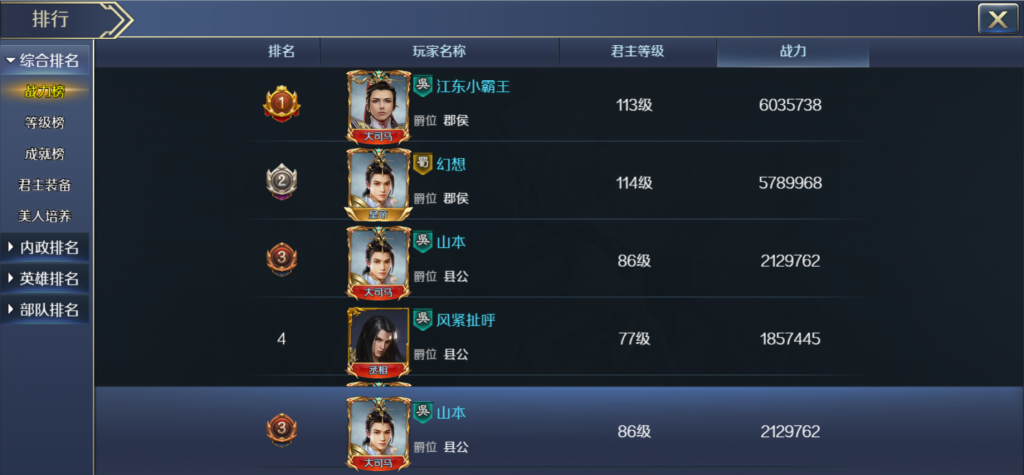Click the gold rank 1 medal icon
The height and width of the screenshot is (475, 1024).
click(281, 105)
